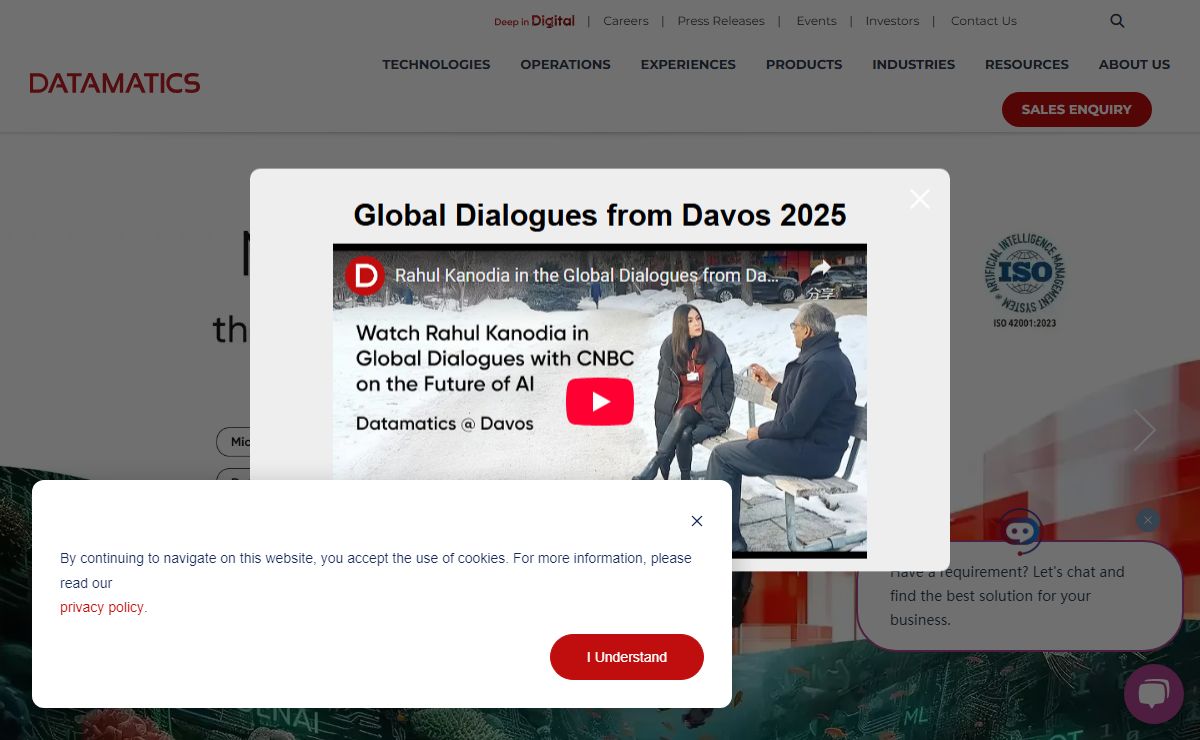This screenshot has height=740, width=1200.
Task: Go to next carousel slide arrow
Action: point(1145,430)
